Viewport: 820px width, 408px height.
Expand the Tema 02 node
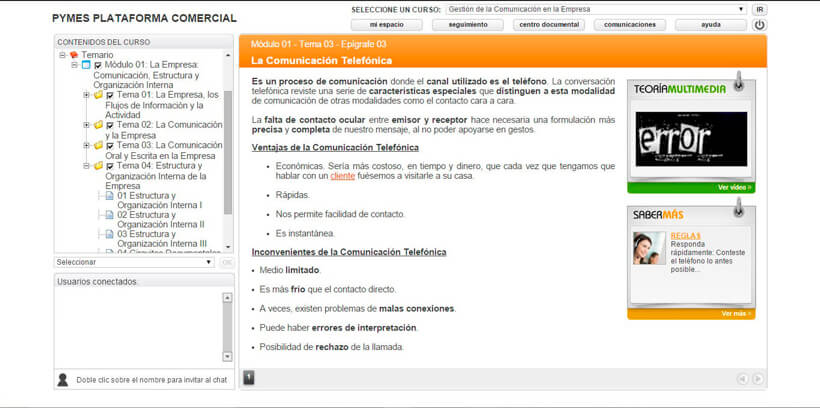pyautogui.click(x=86, y=125)
